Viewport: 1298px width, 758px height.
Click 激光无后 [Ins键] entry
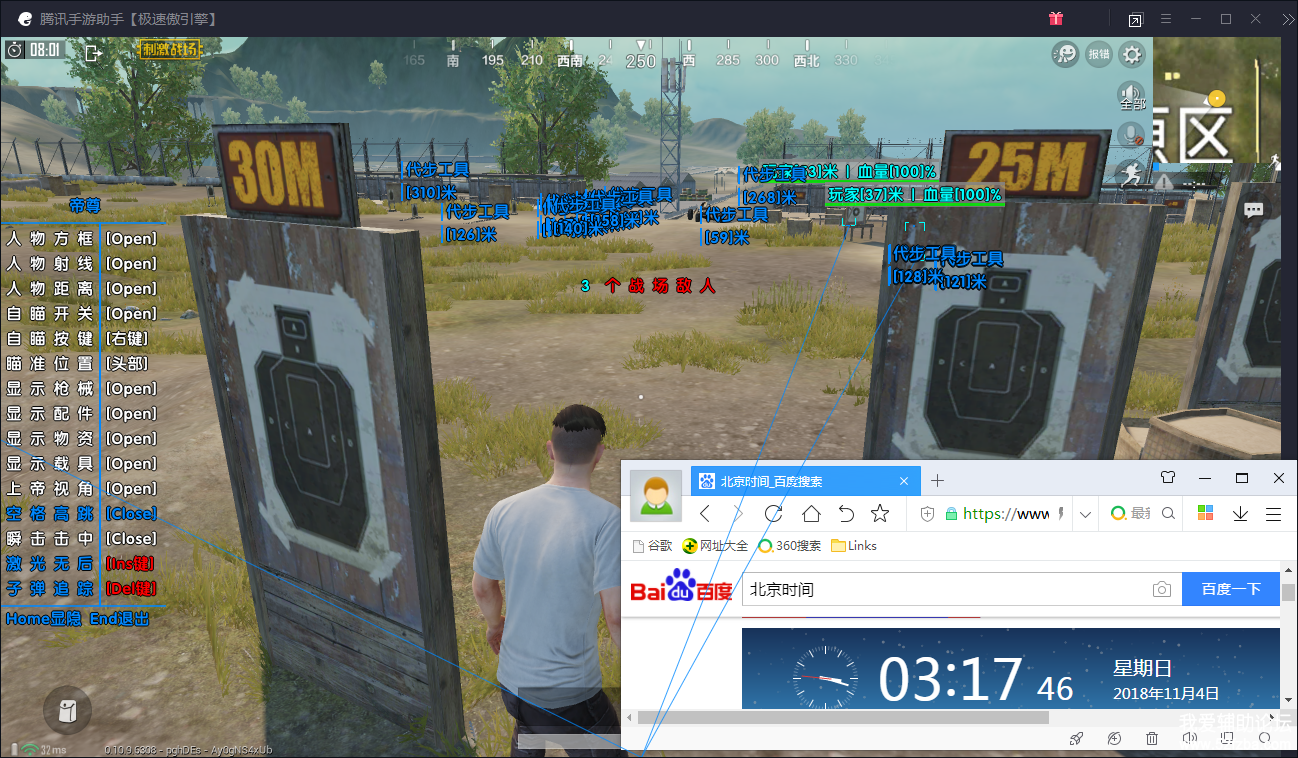(x=81, y=564)
